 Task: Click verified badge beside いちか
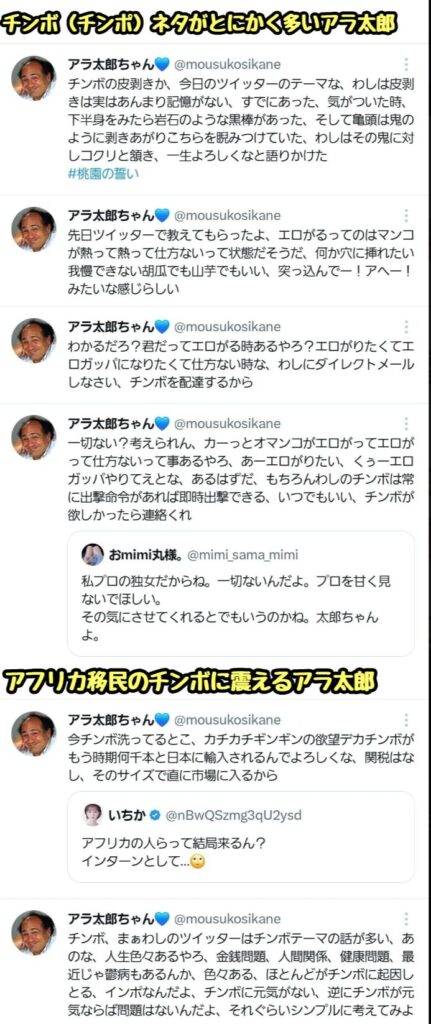(155, 816)
